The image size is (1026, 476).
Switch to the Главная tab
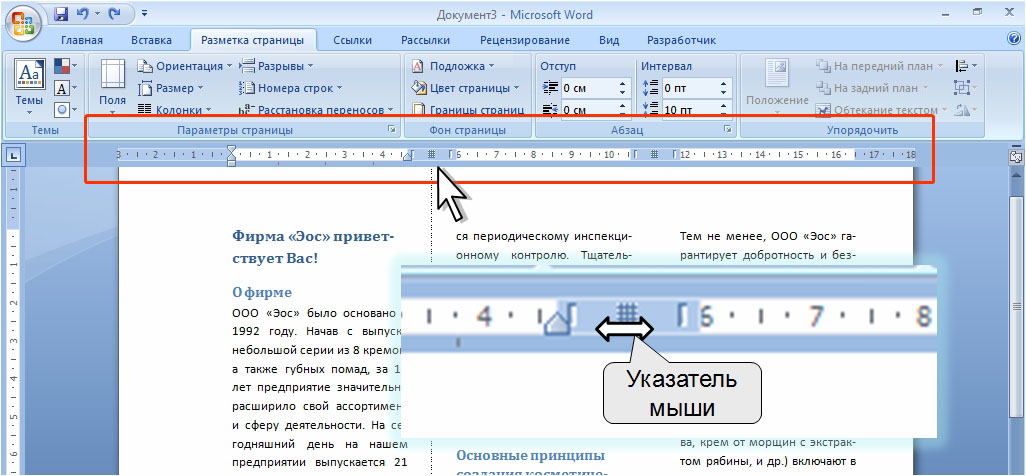point(82,40)
